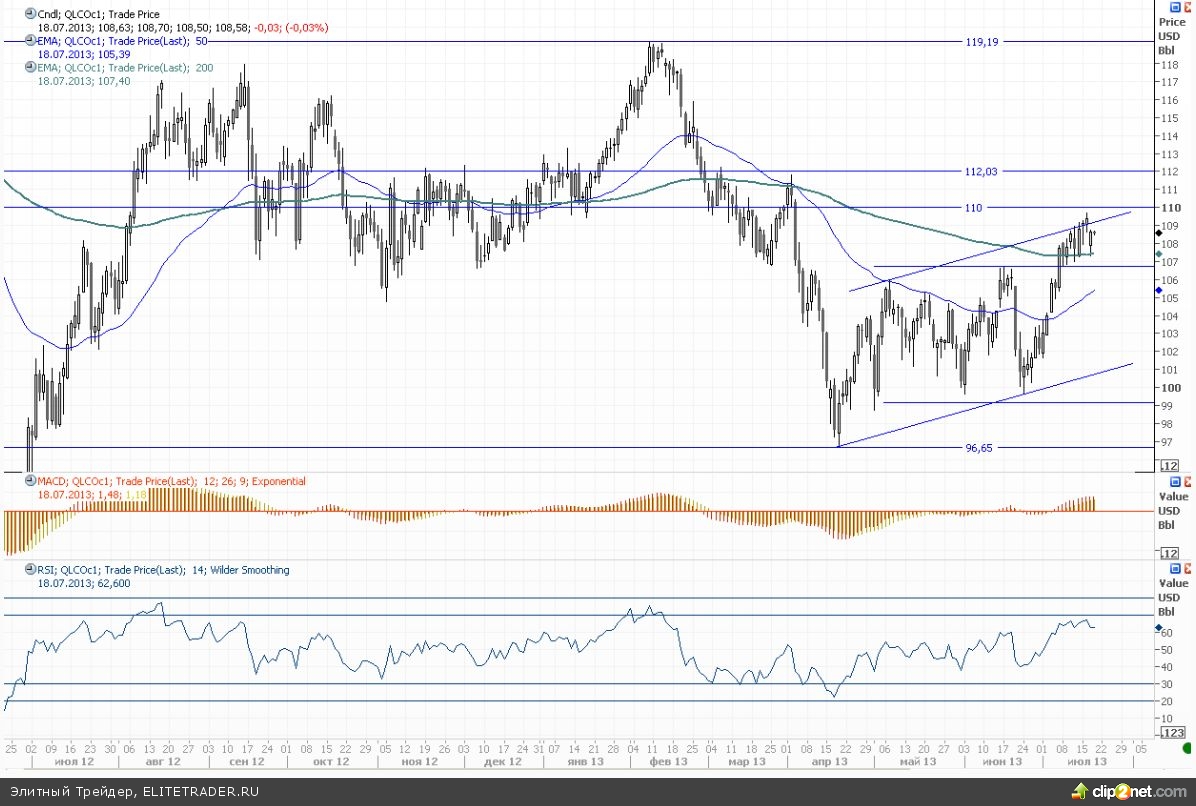Open the price pane scale box
The width and height of the screenshot is (1196, 806).
[x=1168, y=466]
